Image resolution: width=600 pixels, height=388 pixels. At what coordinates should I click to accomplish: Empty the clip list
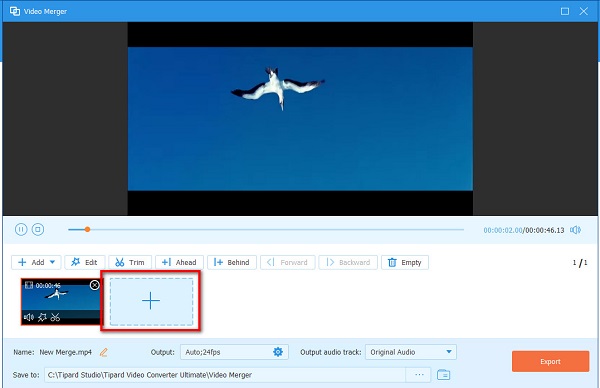click(x=405, y=262)
